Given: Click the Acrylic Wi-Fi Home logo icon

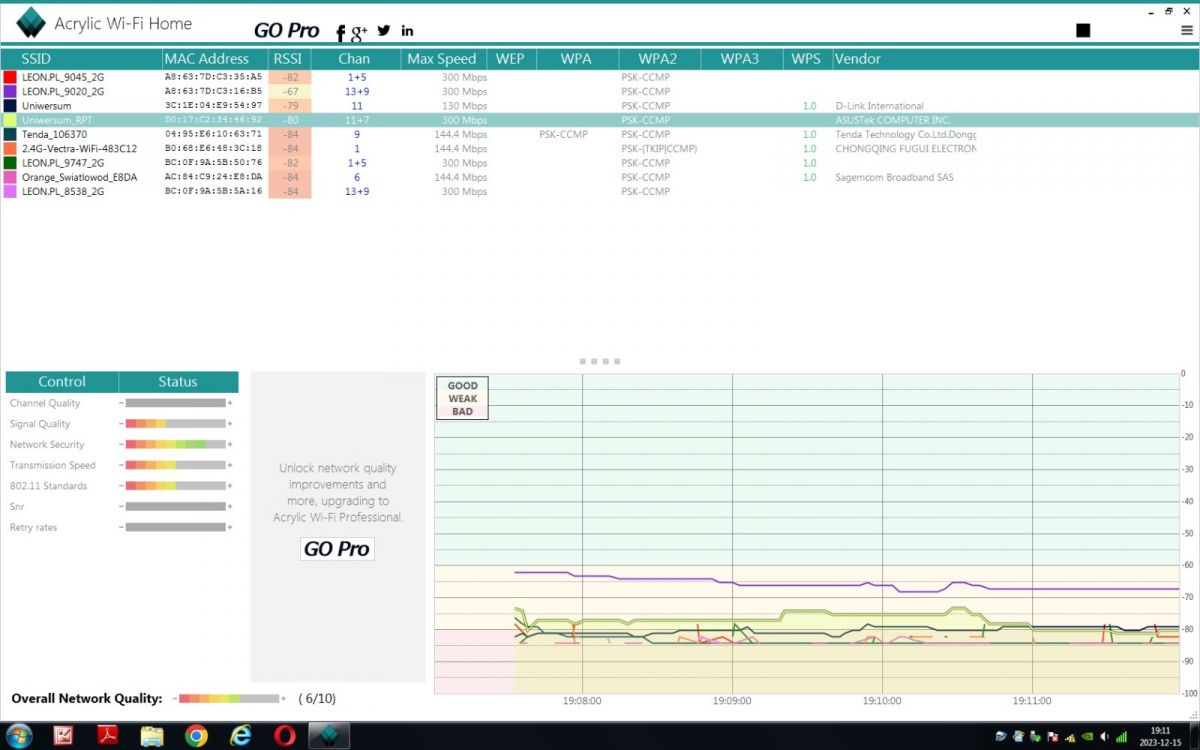Looking at the screenshot, I should pos(31,23).
